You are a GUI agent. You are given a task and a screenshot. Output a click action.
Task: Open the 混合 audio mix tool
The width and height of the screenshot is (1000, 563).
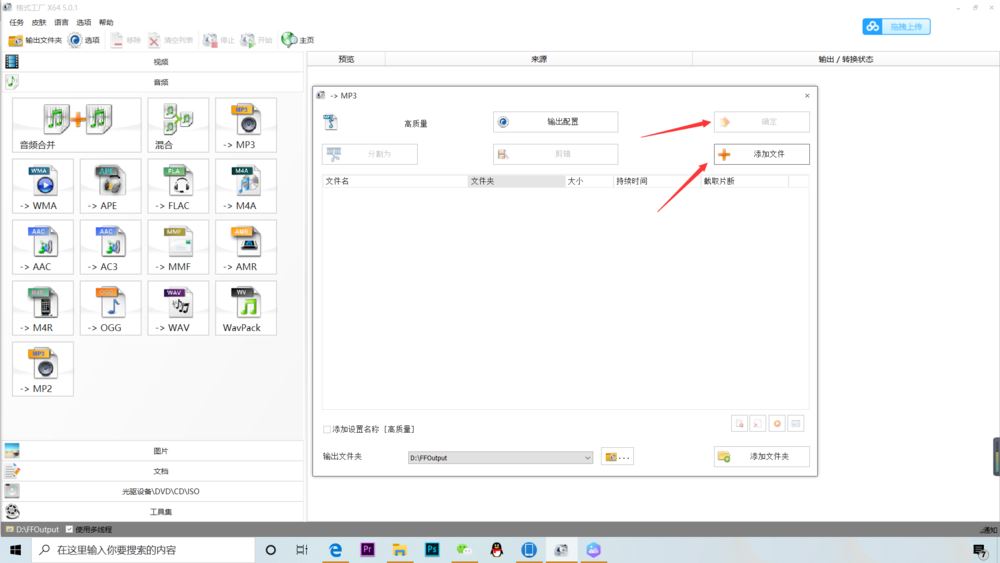click(x=178, y=125)
